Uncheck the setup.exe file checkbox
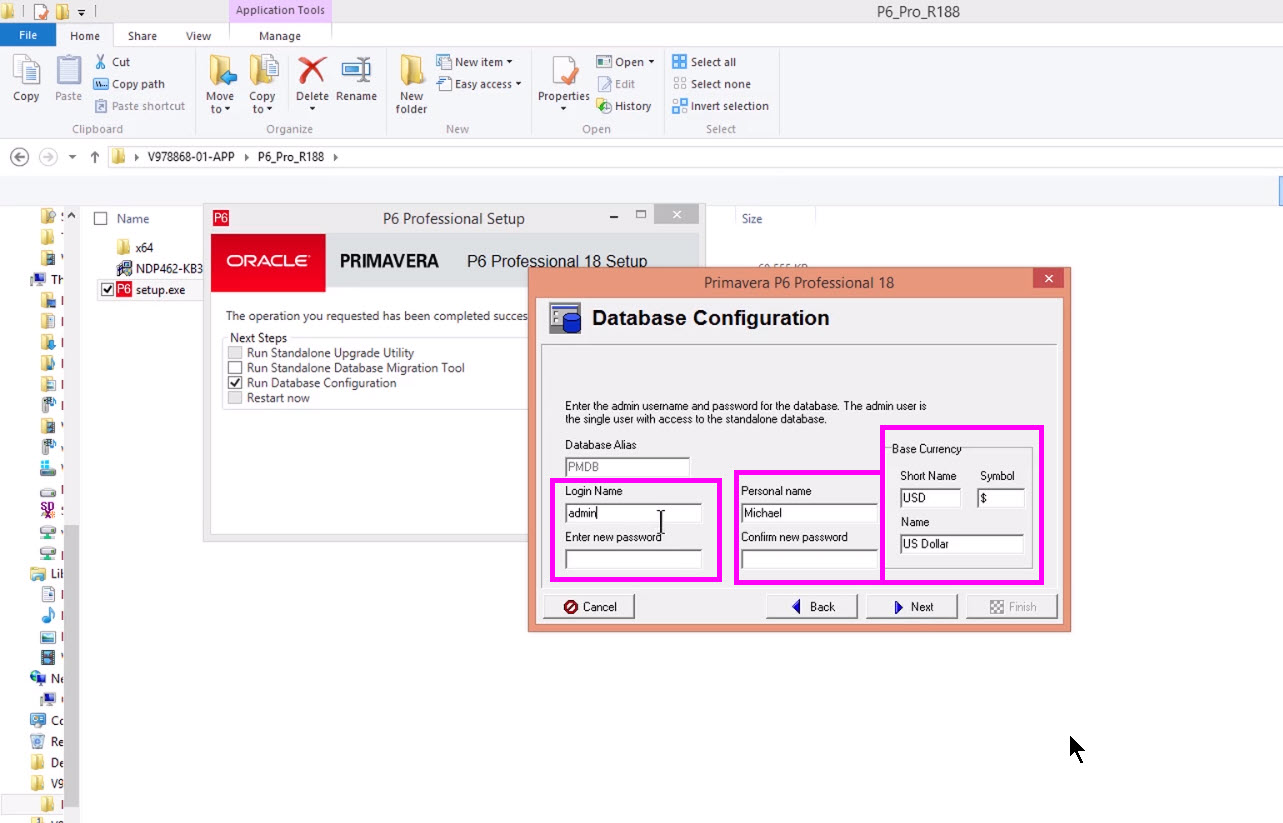Image resolution: width=1283 pixels, height=823 pixels. click(x=107, y=290)
